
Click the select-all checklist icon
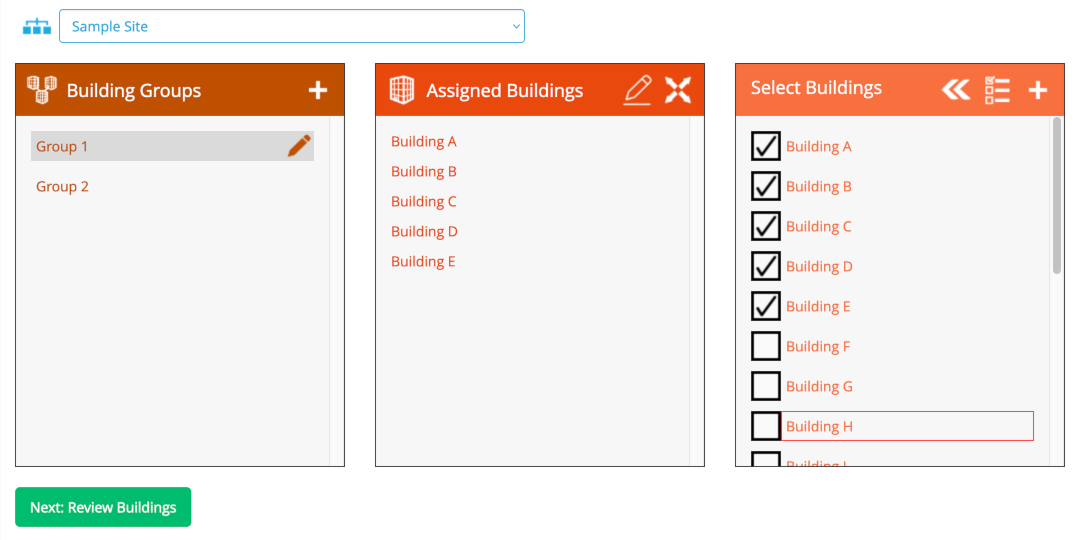[x=997, y=90]
